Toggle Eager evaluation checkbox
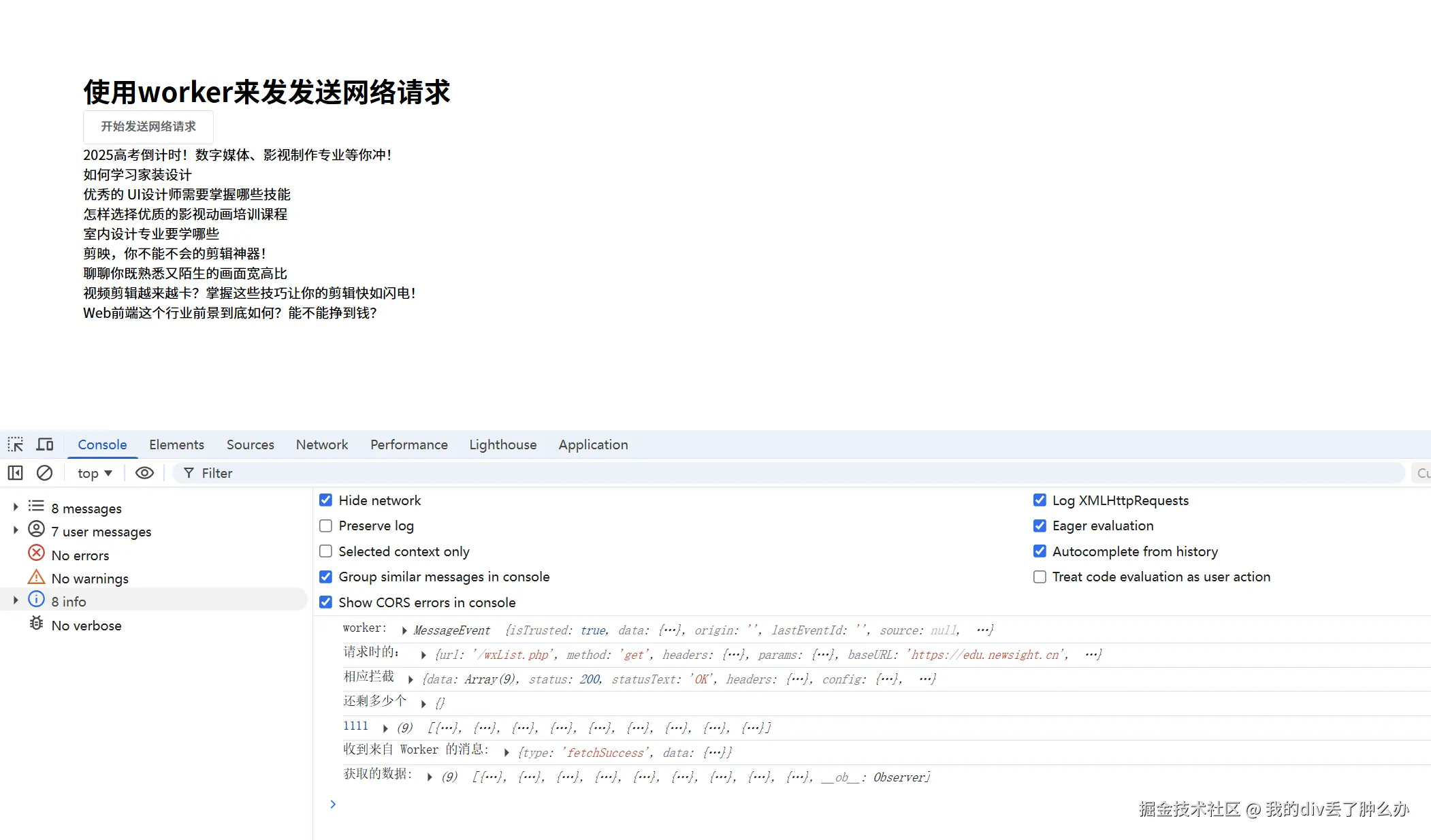1431x840 pixels. (x=1040, y=526)
